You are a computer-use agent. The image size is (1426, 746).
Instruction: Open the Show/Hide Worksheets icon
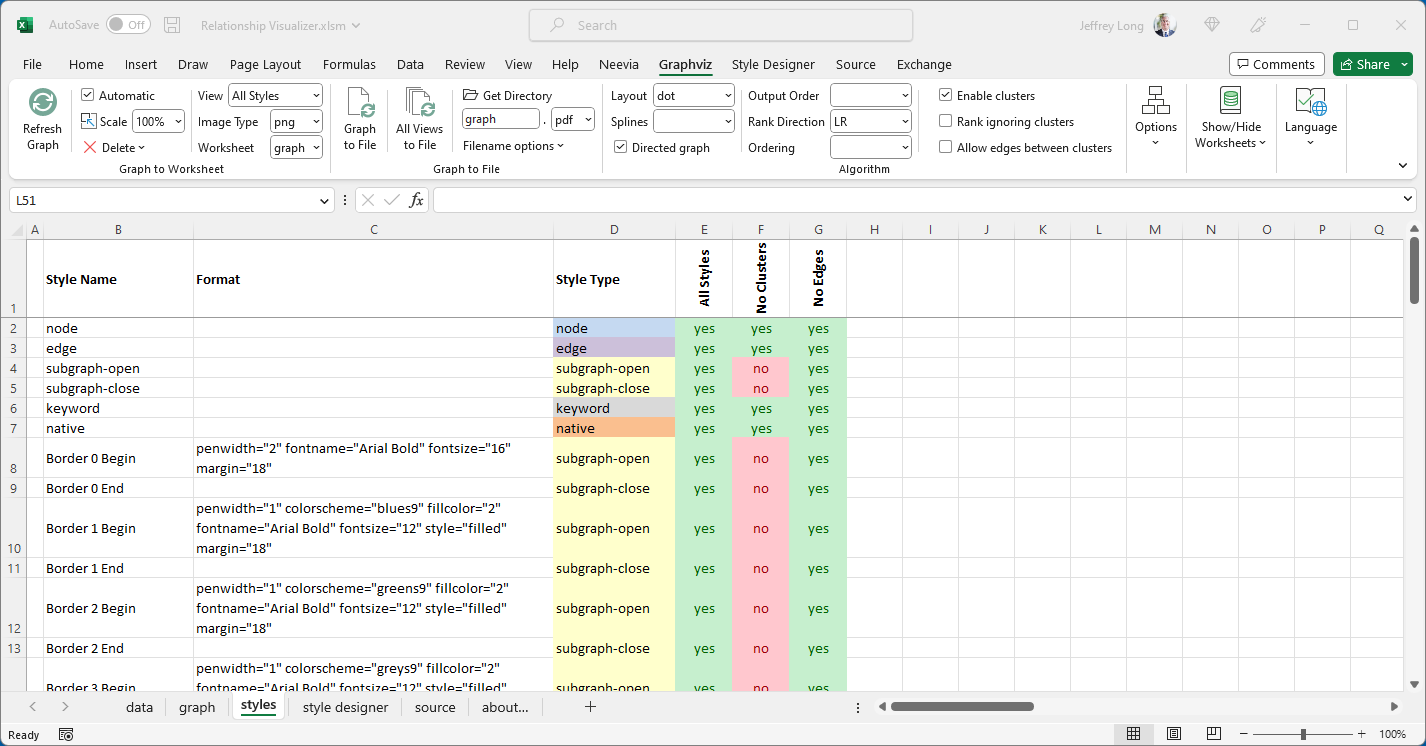(1230, 101)
